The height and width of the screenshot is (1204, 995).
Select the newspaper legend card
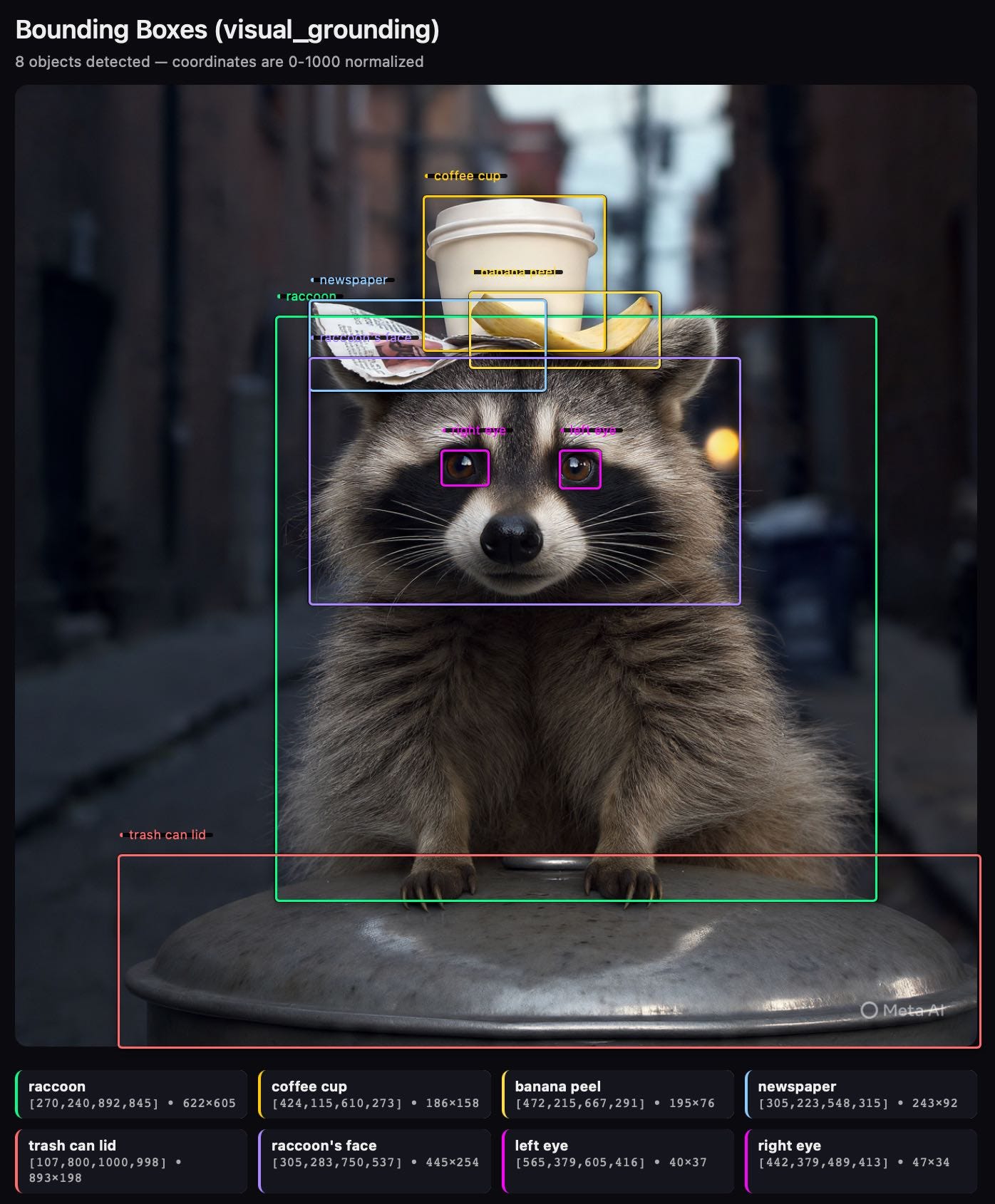click(861, 1094)
